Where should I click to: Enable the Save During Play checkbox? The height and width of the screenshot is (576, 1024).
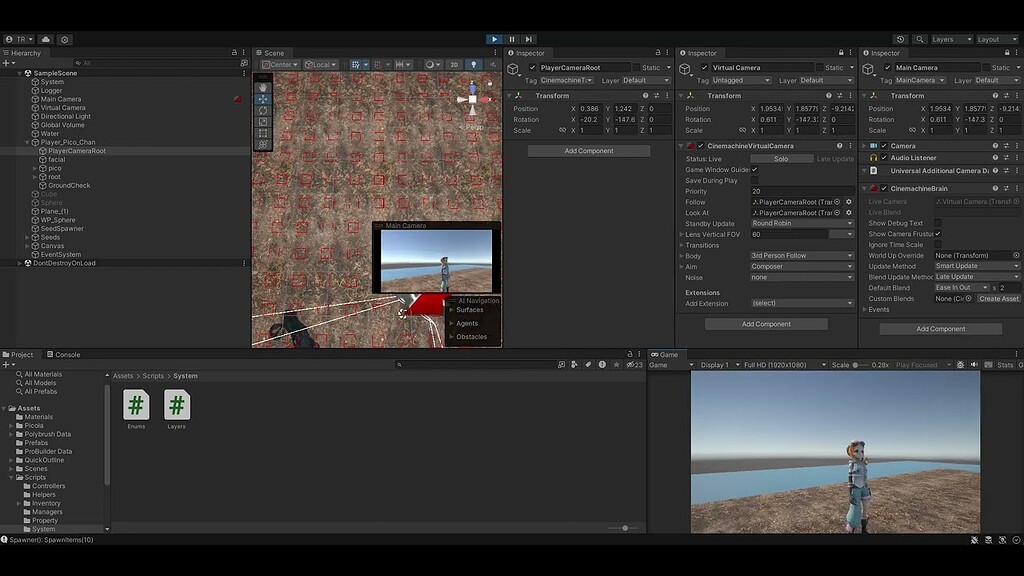(x=755, y=179)
